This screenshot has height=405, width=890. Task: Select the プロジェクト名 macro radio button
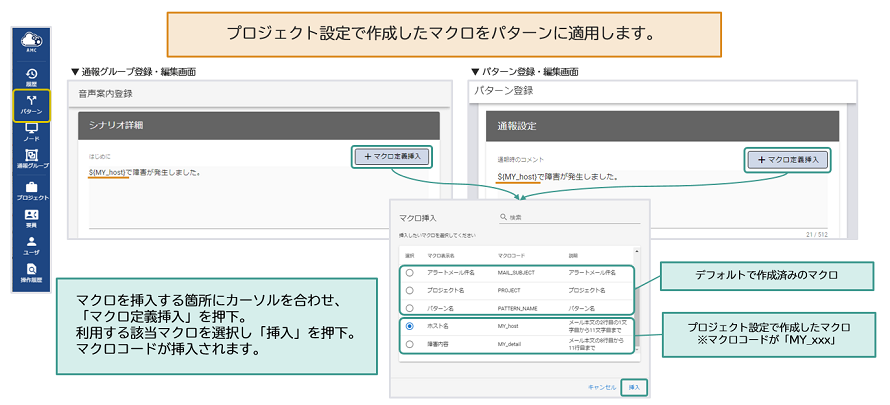(410, 290)
